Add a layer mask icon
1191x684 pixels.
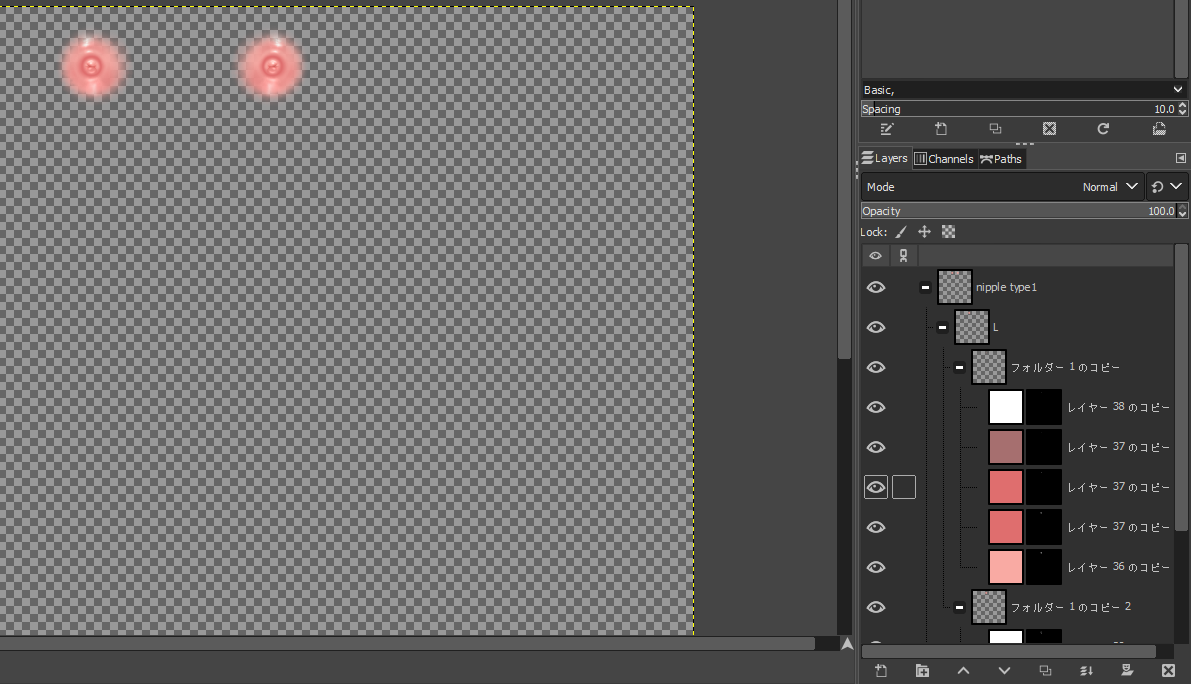click(x=1127, y=670)
